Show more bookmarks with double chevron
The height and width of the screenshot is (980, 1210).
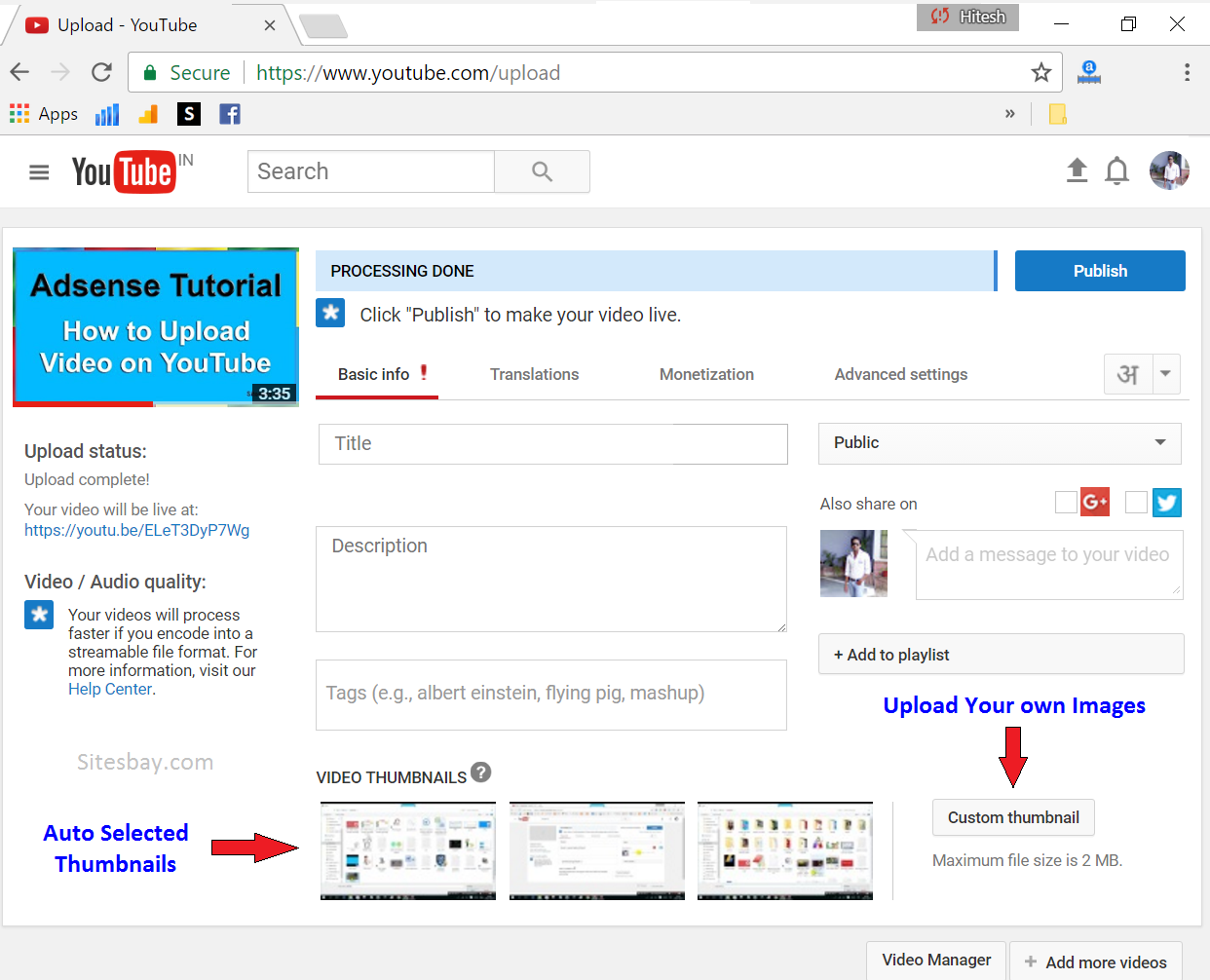pyautogui.click(x=1010, y=114)
